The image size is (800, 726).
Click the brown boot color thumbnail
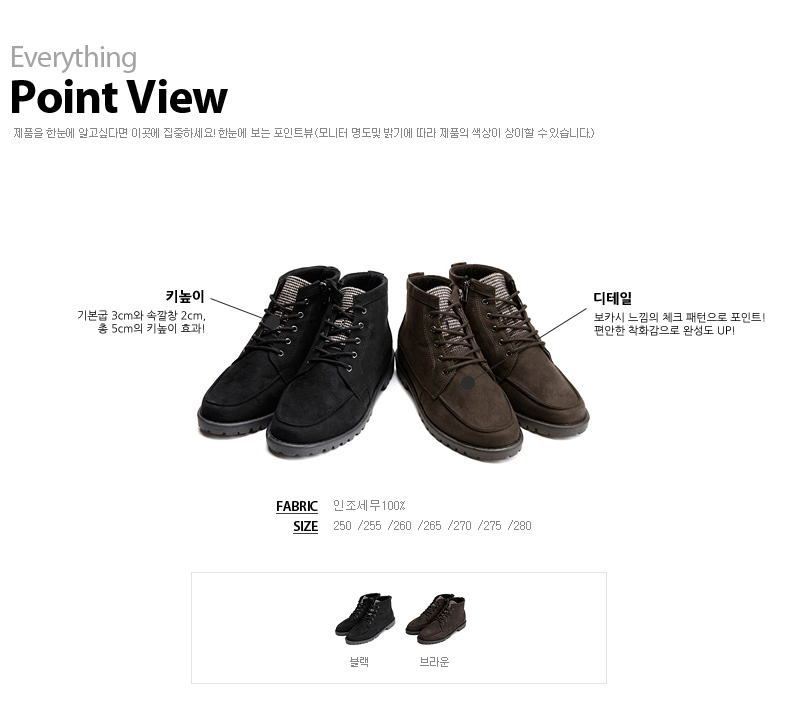[x=436, y=618]
